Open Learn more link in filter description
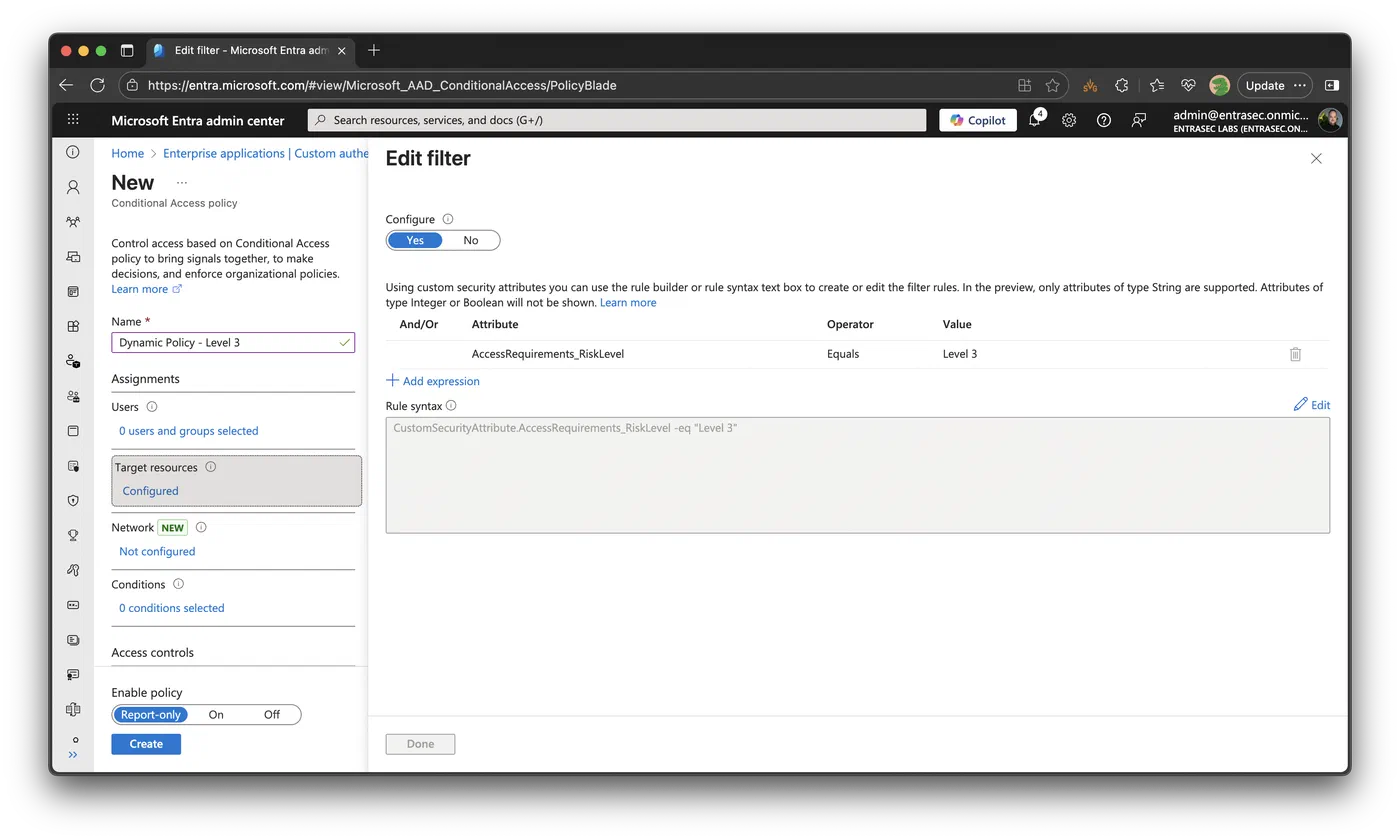1400x840 pixels. (628, 303)
